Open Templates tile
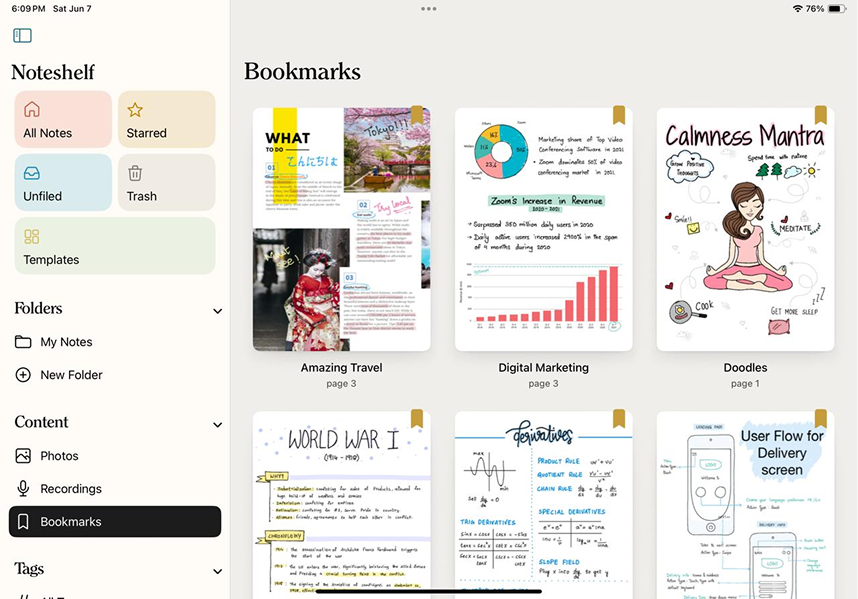Screen dimensions: 858x599 pyautogui.click(x=114, y=246)
